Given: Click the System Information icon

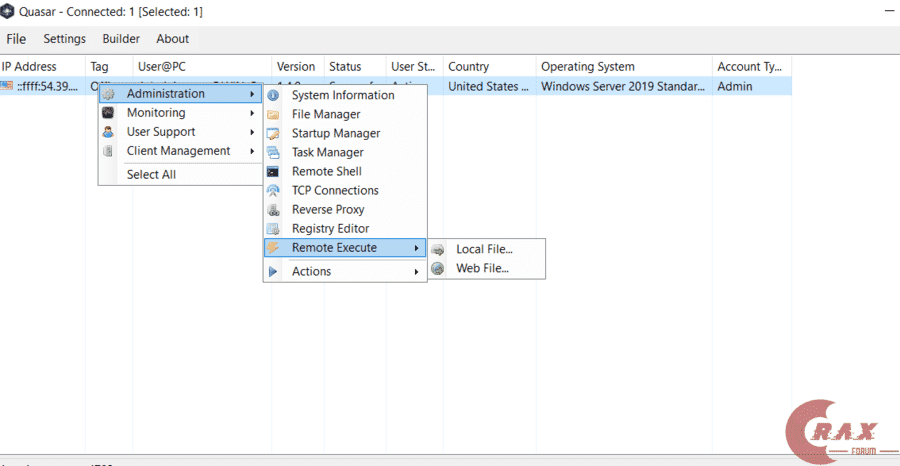Looking at the screenshot, I should click(272, 95).
